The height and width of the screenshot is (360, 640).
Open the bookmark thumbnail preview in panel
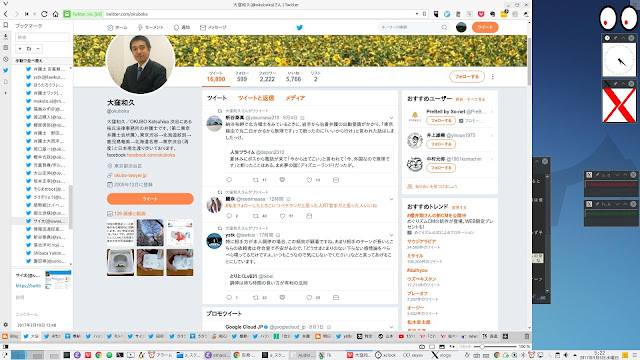[x=58, y=280]
